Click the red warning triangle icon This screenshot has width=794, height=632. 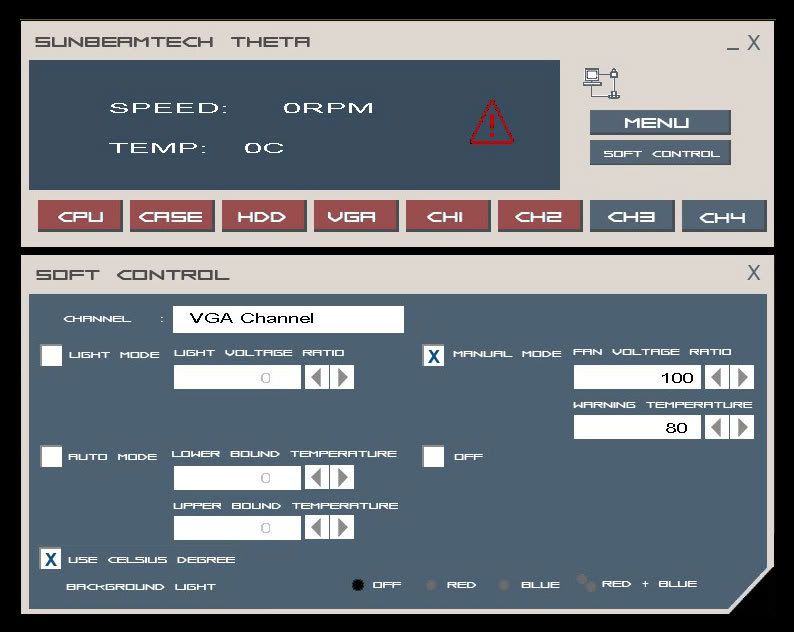(x=492, y=122)
